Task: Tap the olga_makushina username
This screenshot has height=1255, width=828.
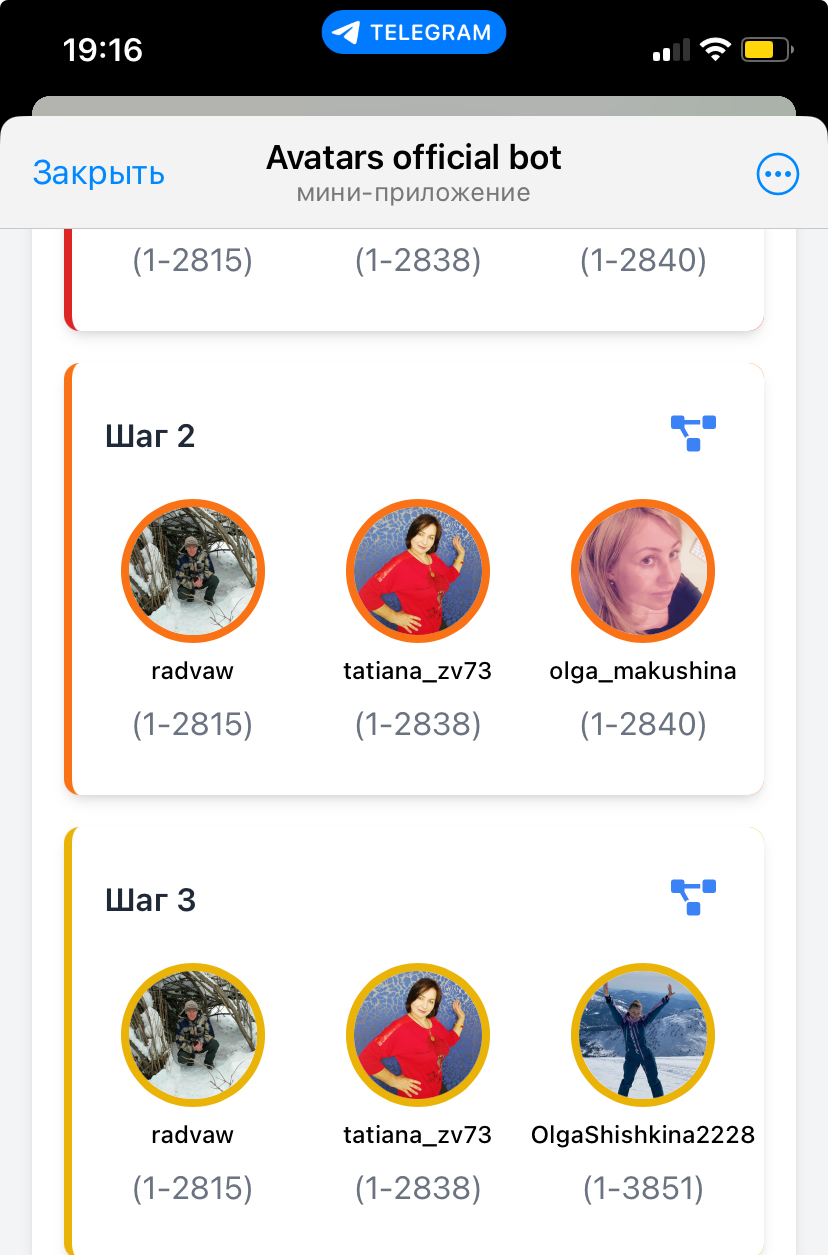Action: [x=643, y=671]
